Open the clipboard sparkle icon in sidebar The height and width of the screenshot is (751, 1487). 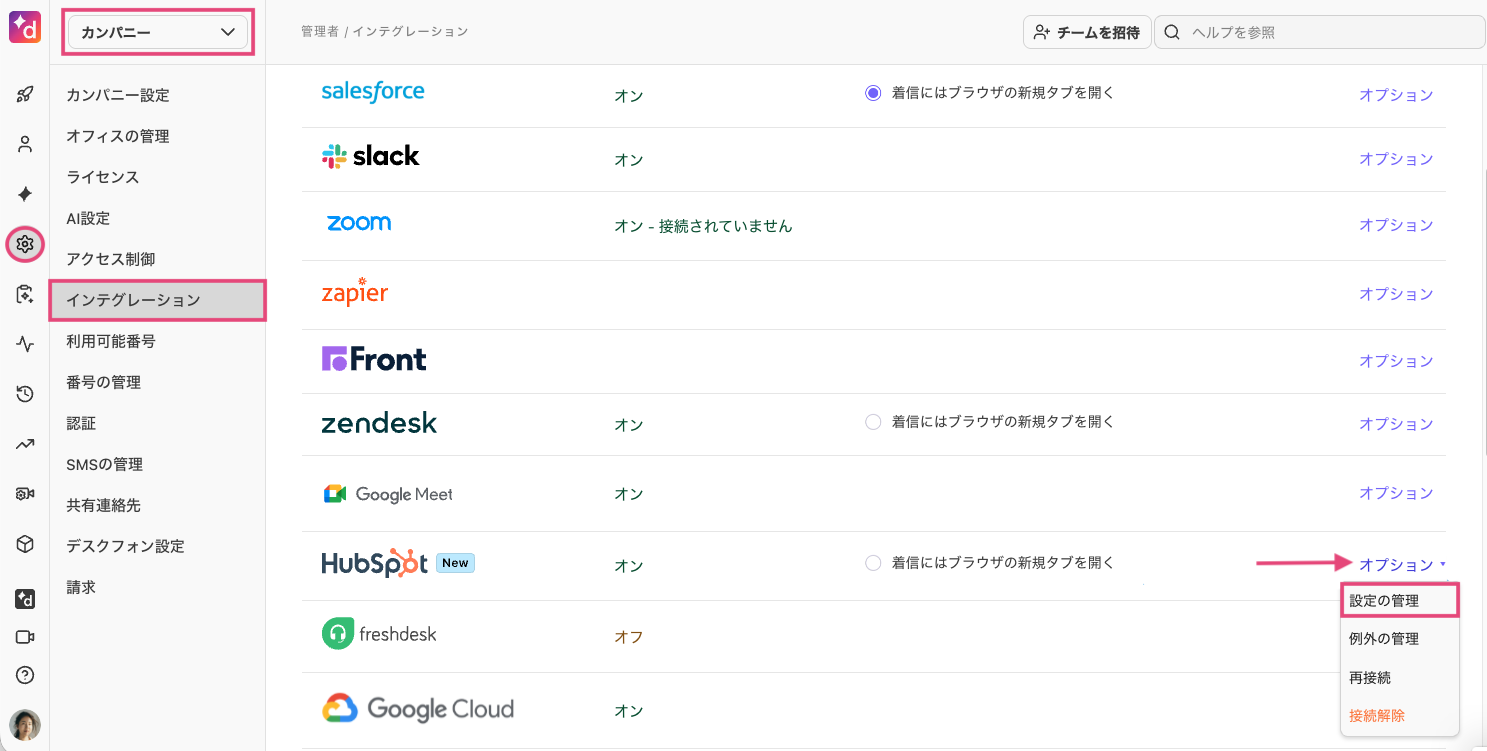pos(25,294)
